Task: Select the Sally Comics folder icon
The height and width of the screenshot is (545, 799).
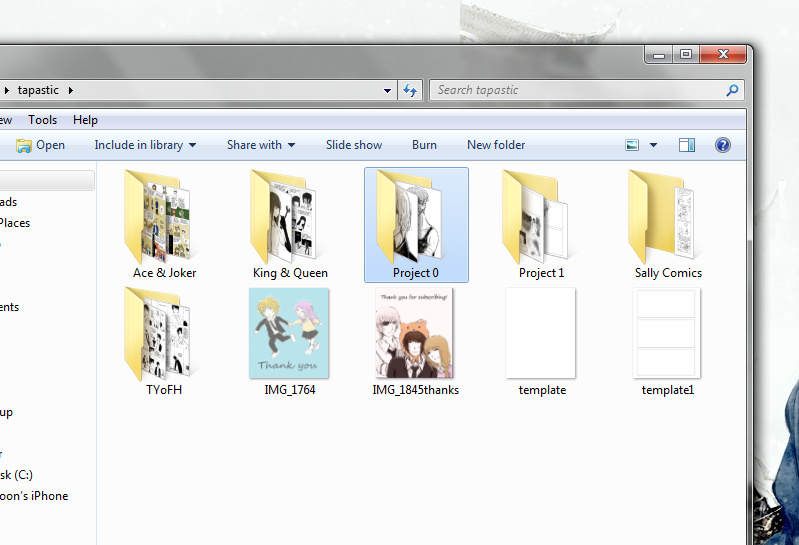Action: coord(661,216)
